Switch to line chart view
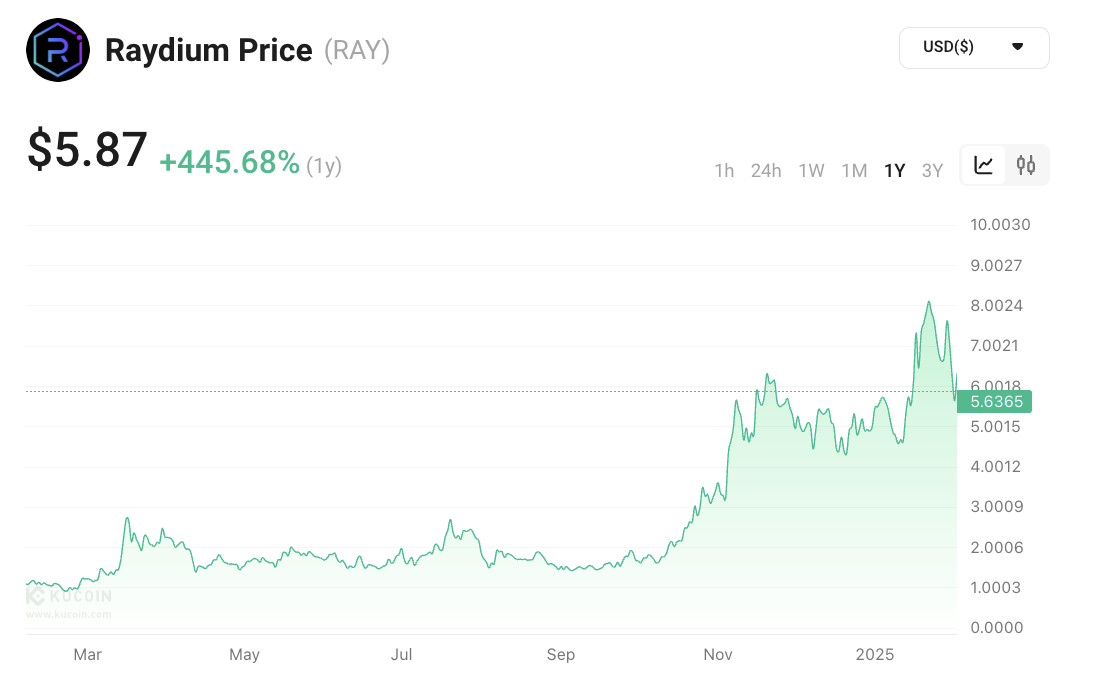Image resolution: width=1094 pixels, height=684 pixels. (984, 165)
